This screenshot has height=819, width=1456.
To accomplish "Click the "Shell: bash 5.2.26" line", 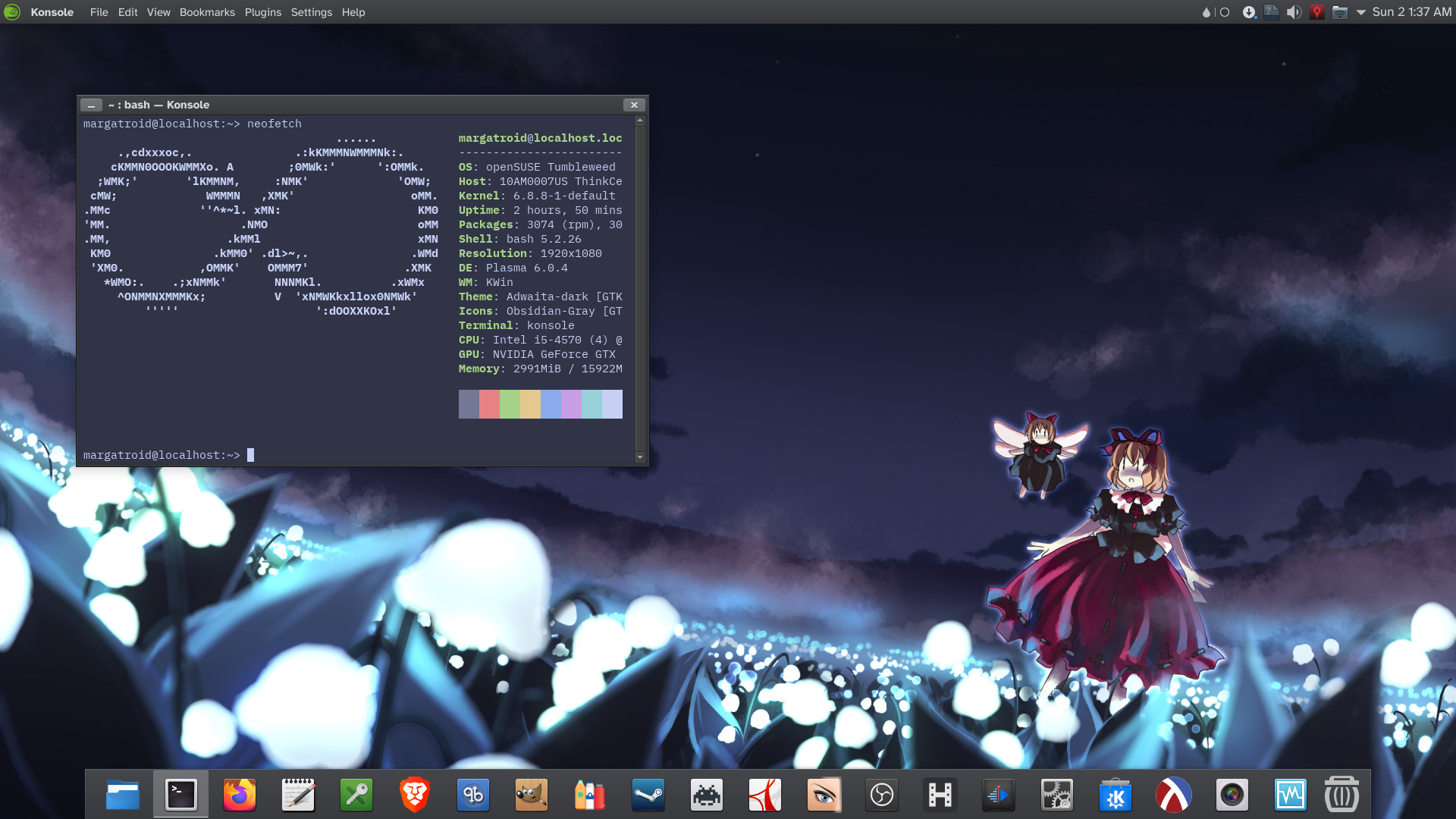I will (520, 239).
